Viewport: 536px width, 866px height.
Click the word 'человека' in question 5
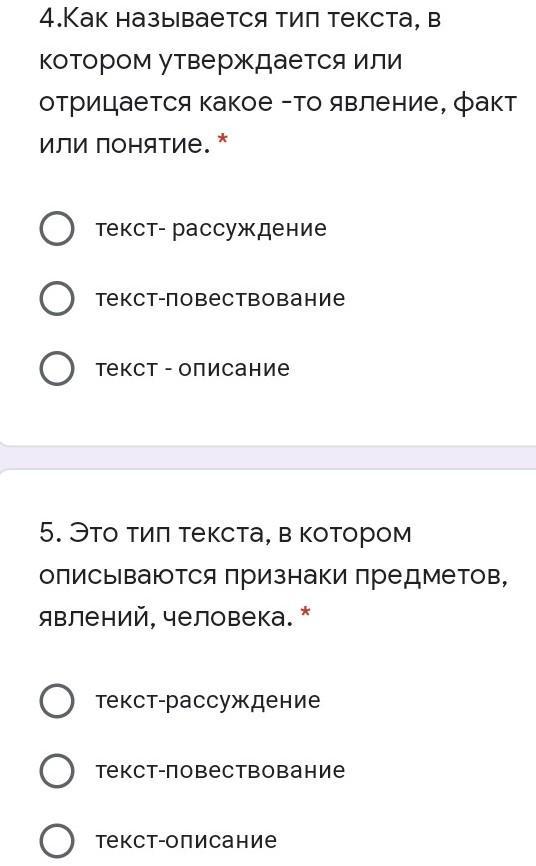227,617
